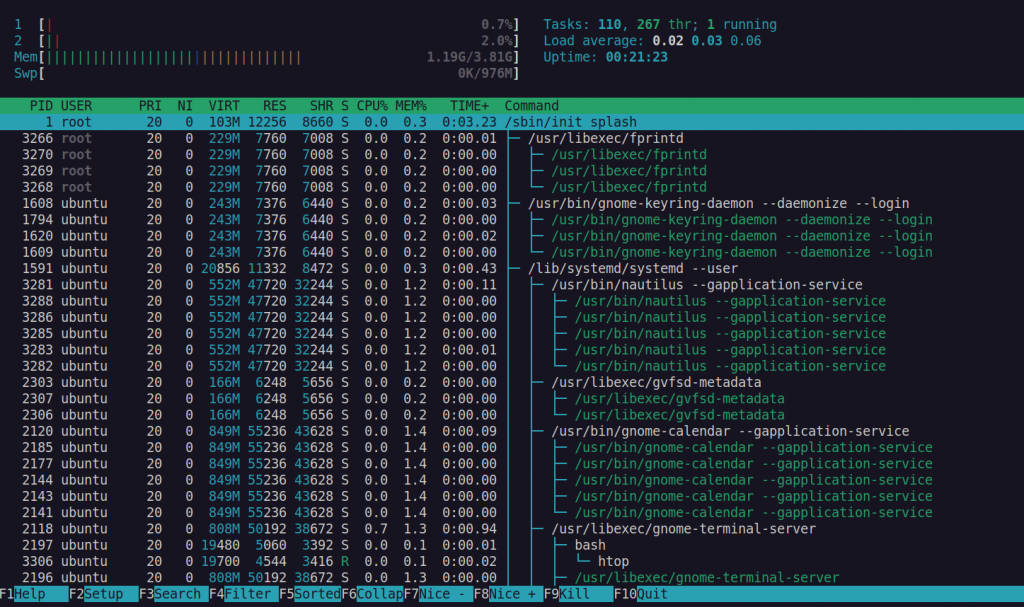This screenshot has width=1024, height=607.
Task: Click the TIME+ column header
Action: point(469,106)
